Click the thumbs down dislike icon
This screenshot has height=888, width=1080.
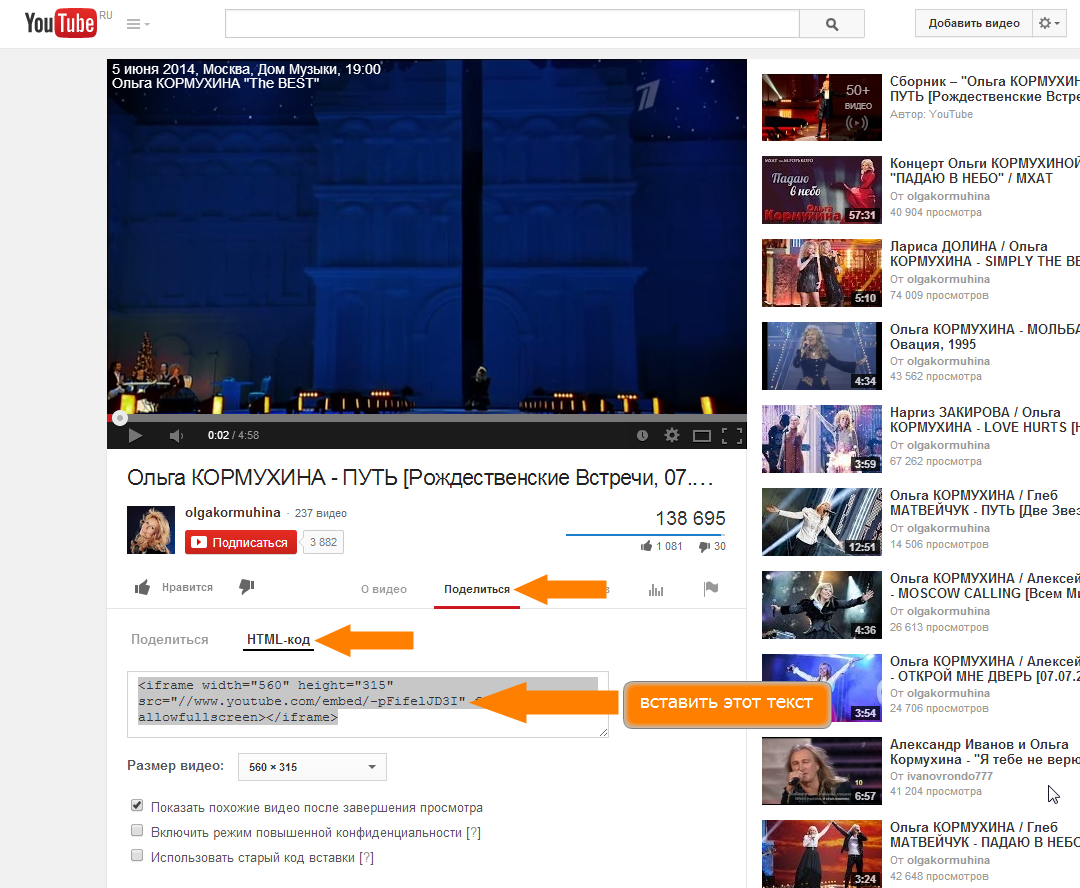click(x=247, y=587)
